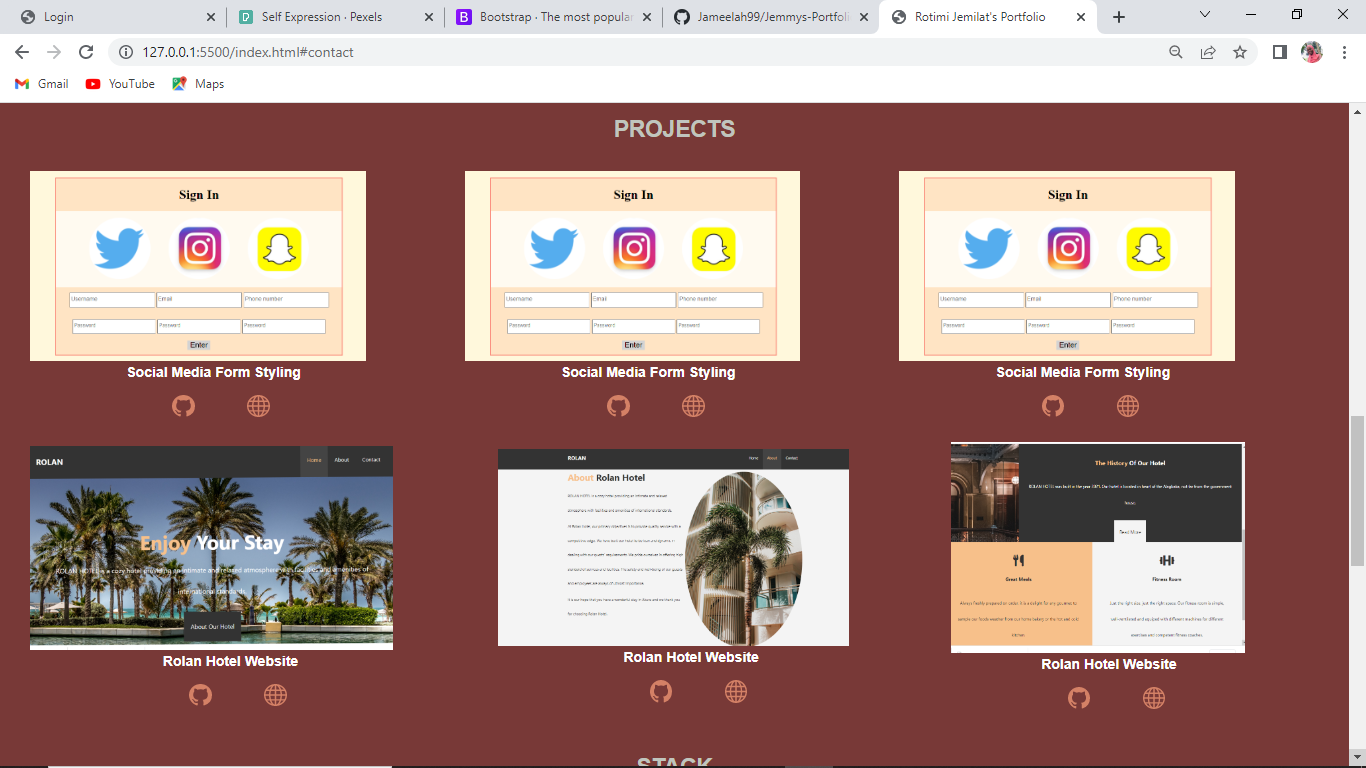Click left 'Social Media Form Styling' caption

(x=214, y=372)
